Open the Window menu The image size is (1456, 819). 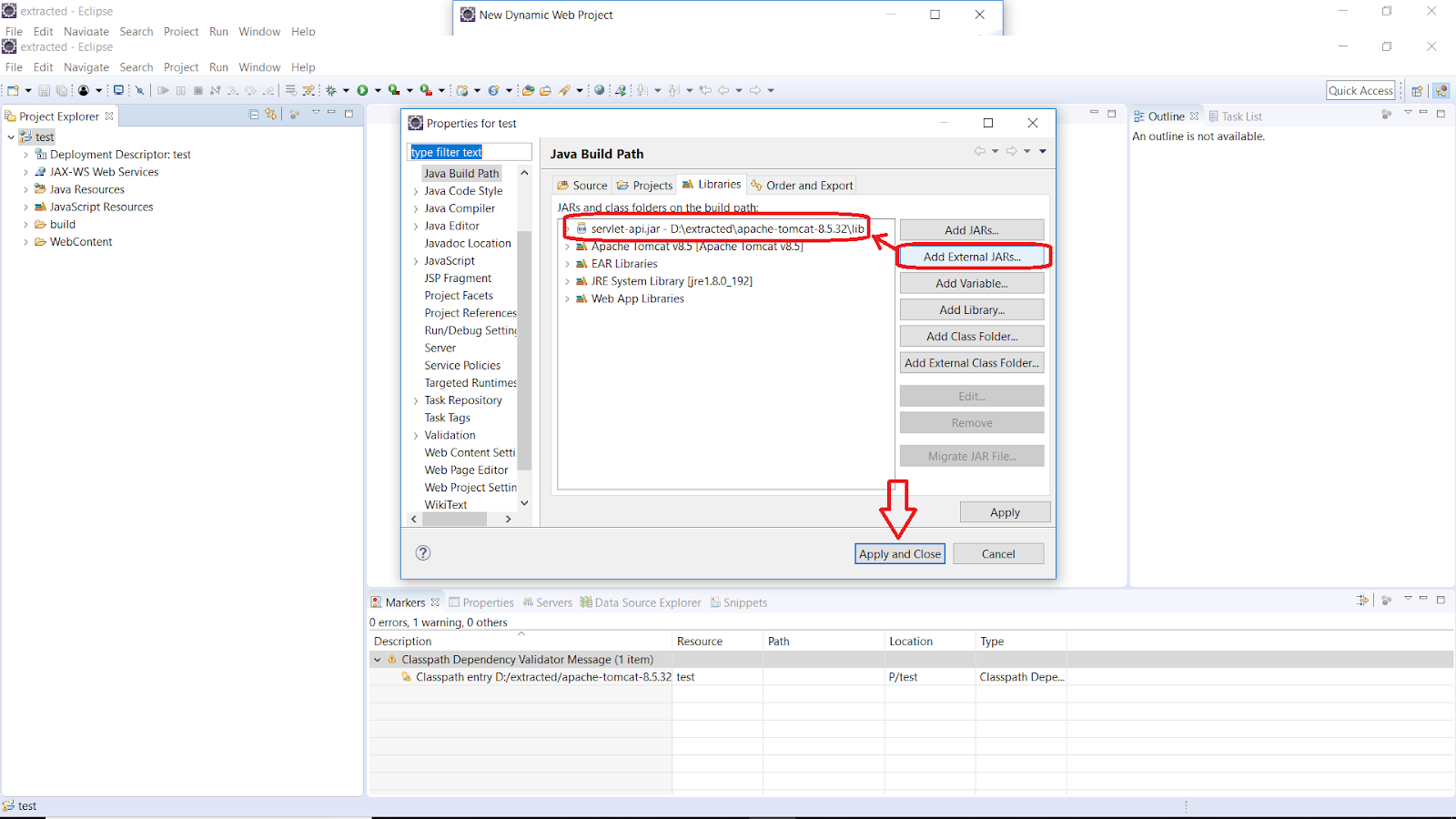coord(259,67)
